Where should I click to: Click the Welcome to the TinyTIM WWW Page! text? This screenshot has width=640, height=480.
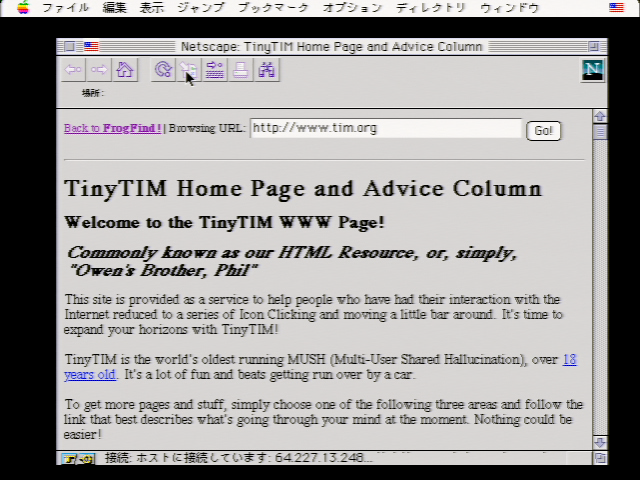tap(224, 222)
